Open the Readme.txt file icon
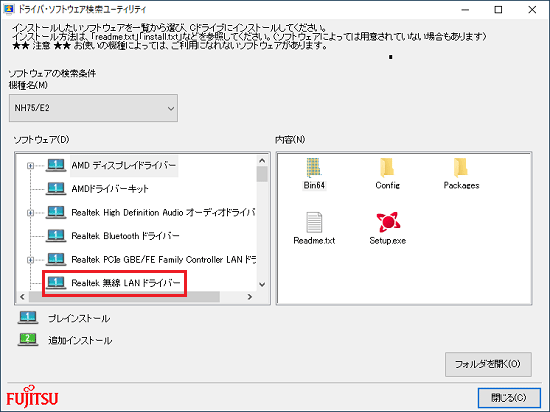The height and width of the screenshot is (412, 550). point(314,222)
